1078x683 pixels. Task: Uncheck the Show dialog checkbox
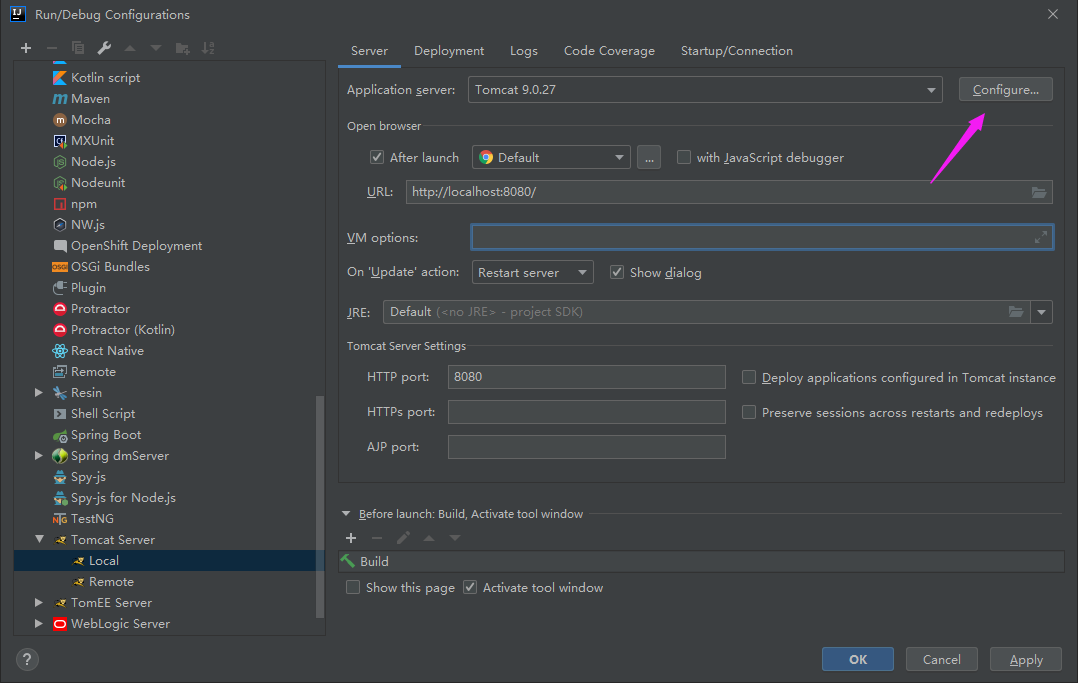(x=617, y=272)
